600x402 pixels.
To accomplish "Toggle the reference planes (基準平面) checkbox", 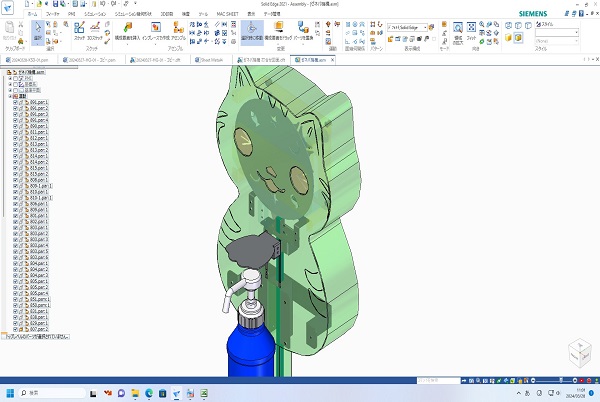I will (15, 90).
